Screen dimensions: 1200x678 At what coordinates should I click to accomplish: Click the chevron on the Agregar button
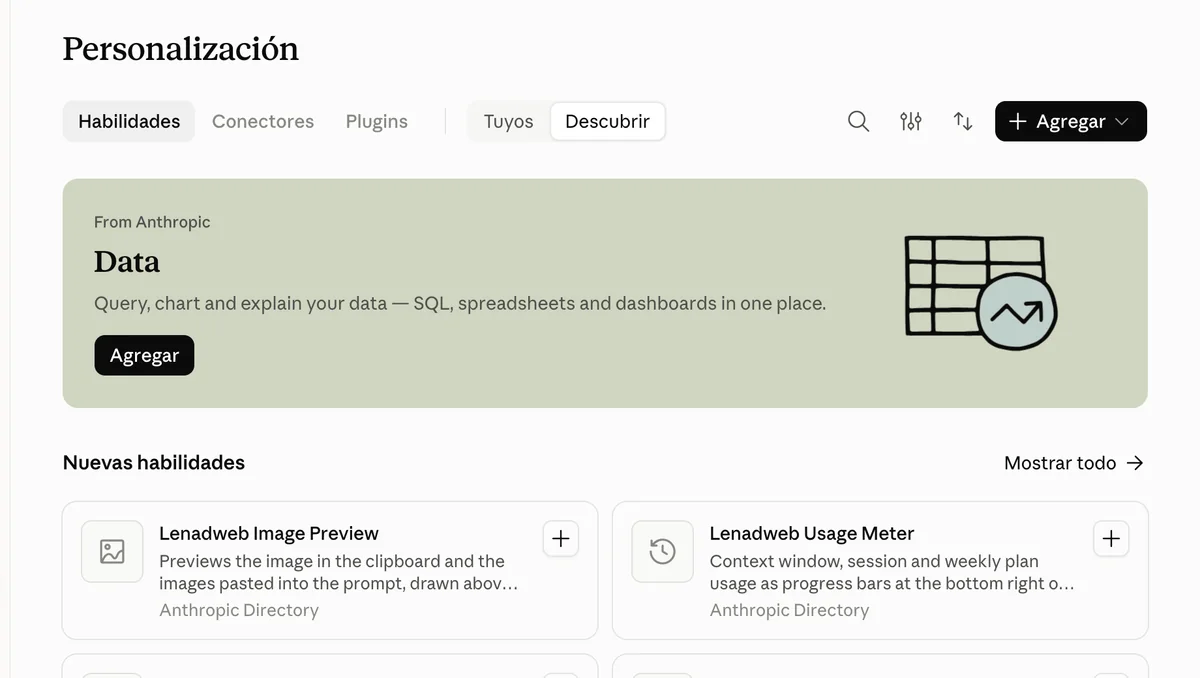click(x=1121, y=121)
